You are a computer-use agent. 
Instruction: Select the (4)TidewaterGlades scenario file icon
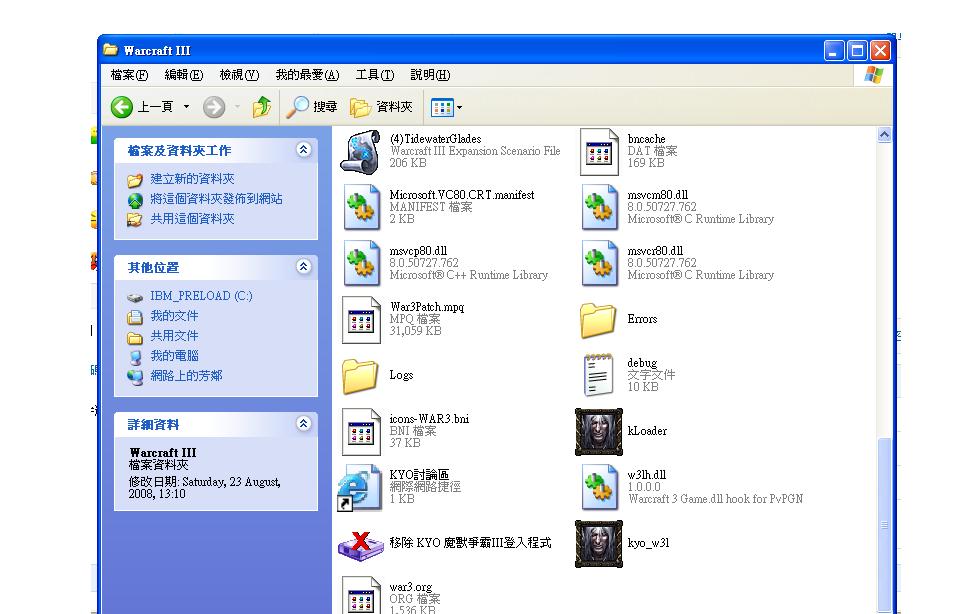click(360, 152)
